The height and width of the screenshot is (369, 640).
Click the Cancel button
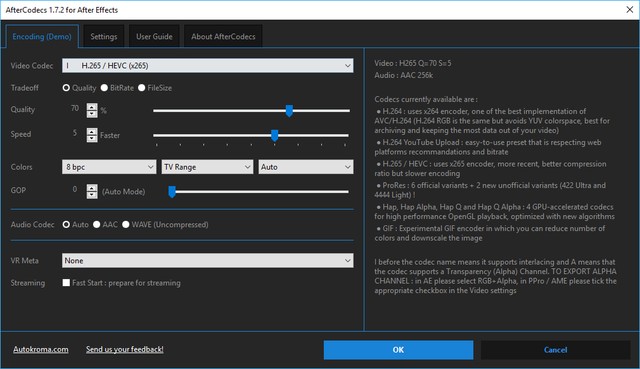click(x=556, y=350)
